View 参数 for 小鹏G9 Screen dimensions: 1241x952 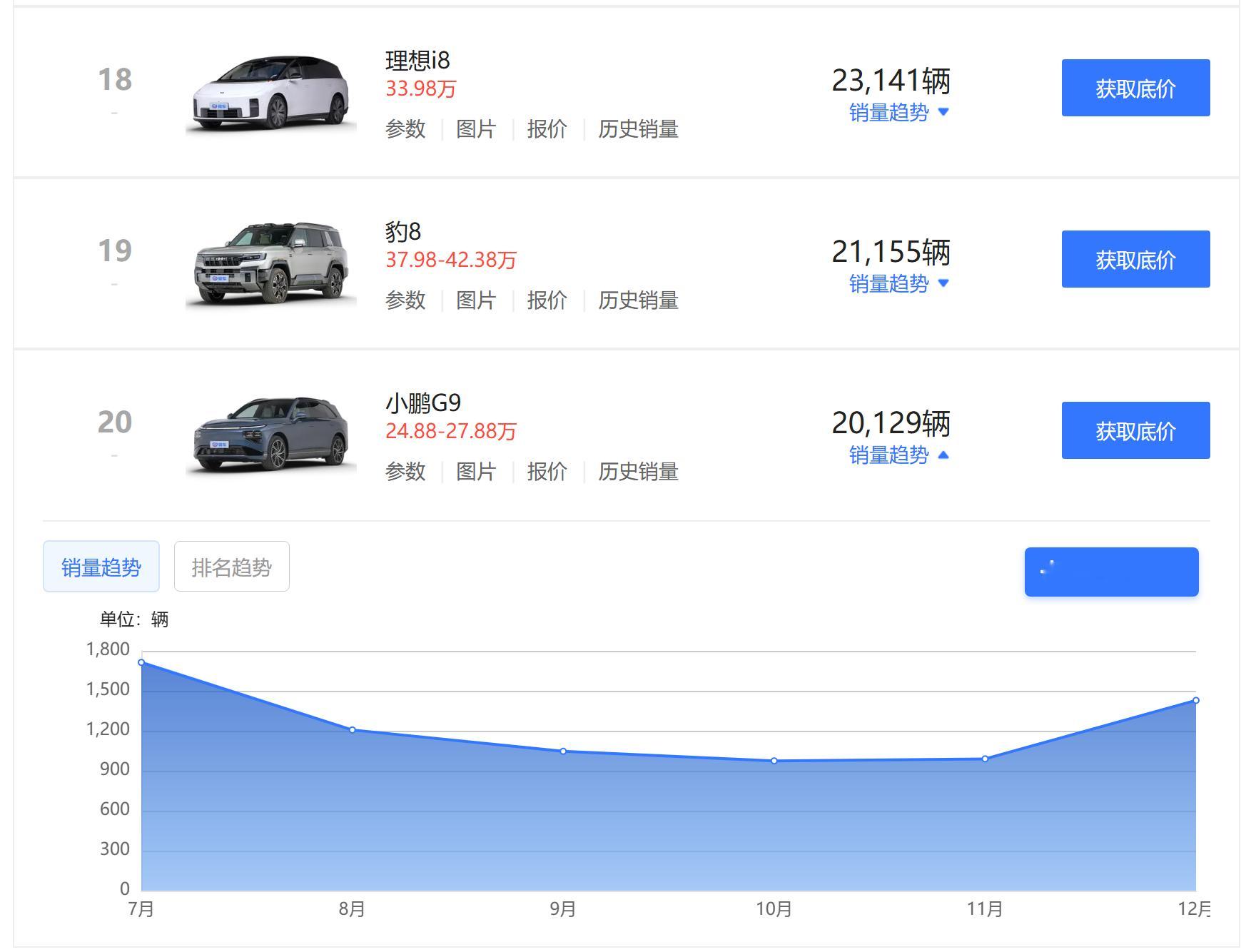pyautogui.click(x=405, y=472)
